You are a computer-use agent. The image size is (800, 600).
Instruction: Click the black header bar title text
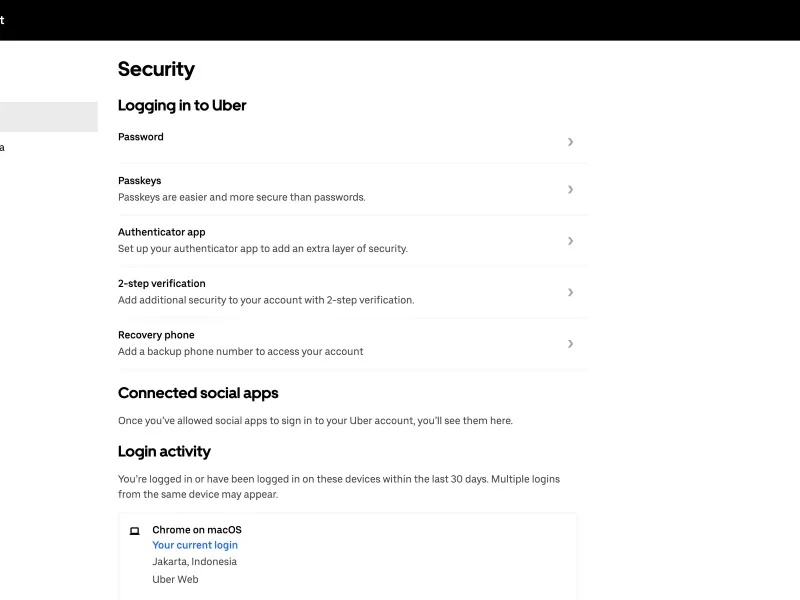click(2, 20)
